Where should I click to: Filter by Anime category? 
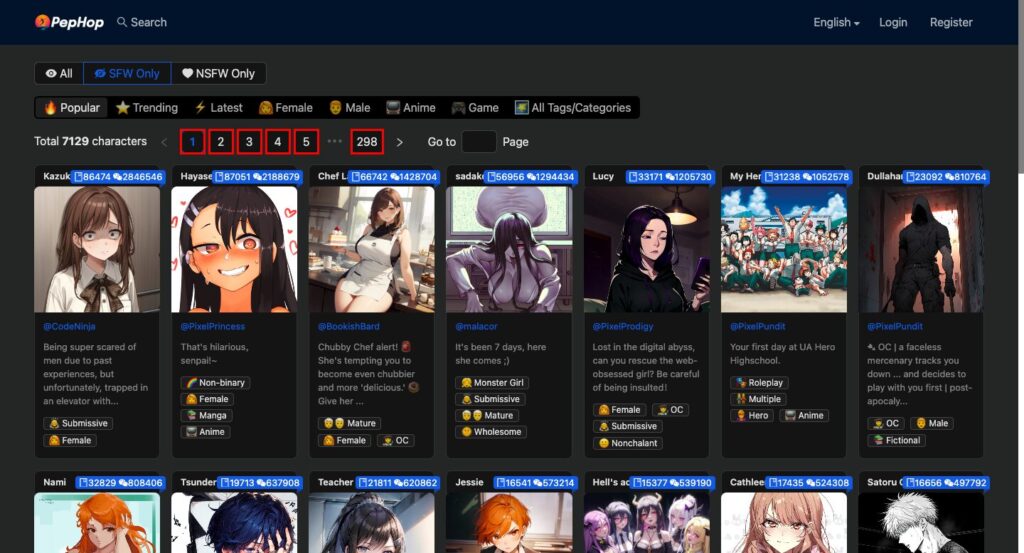[x=411, y=108]
